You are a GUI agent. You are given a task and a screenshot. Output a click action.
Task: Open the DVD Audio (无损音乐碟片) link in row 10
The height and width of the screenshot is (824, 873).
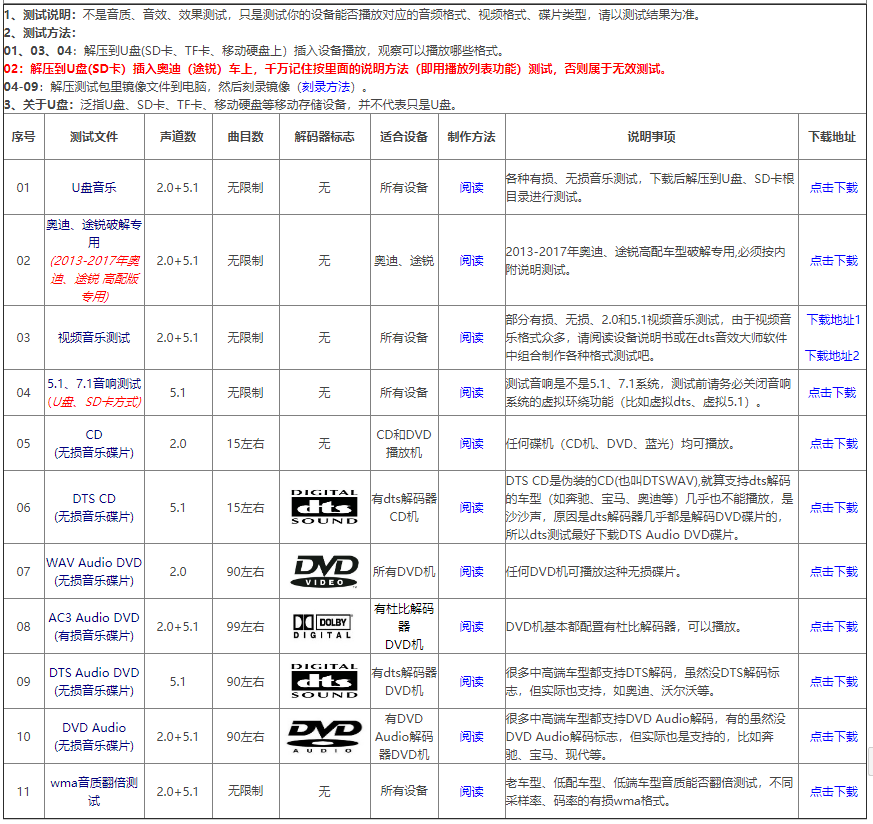94,736
